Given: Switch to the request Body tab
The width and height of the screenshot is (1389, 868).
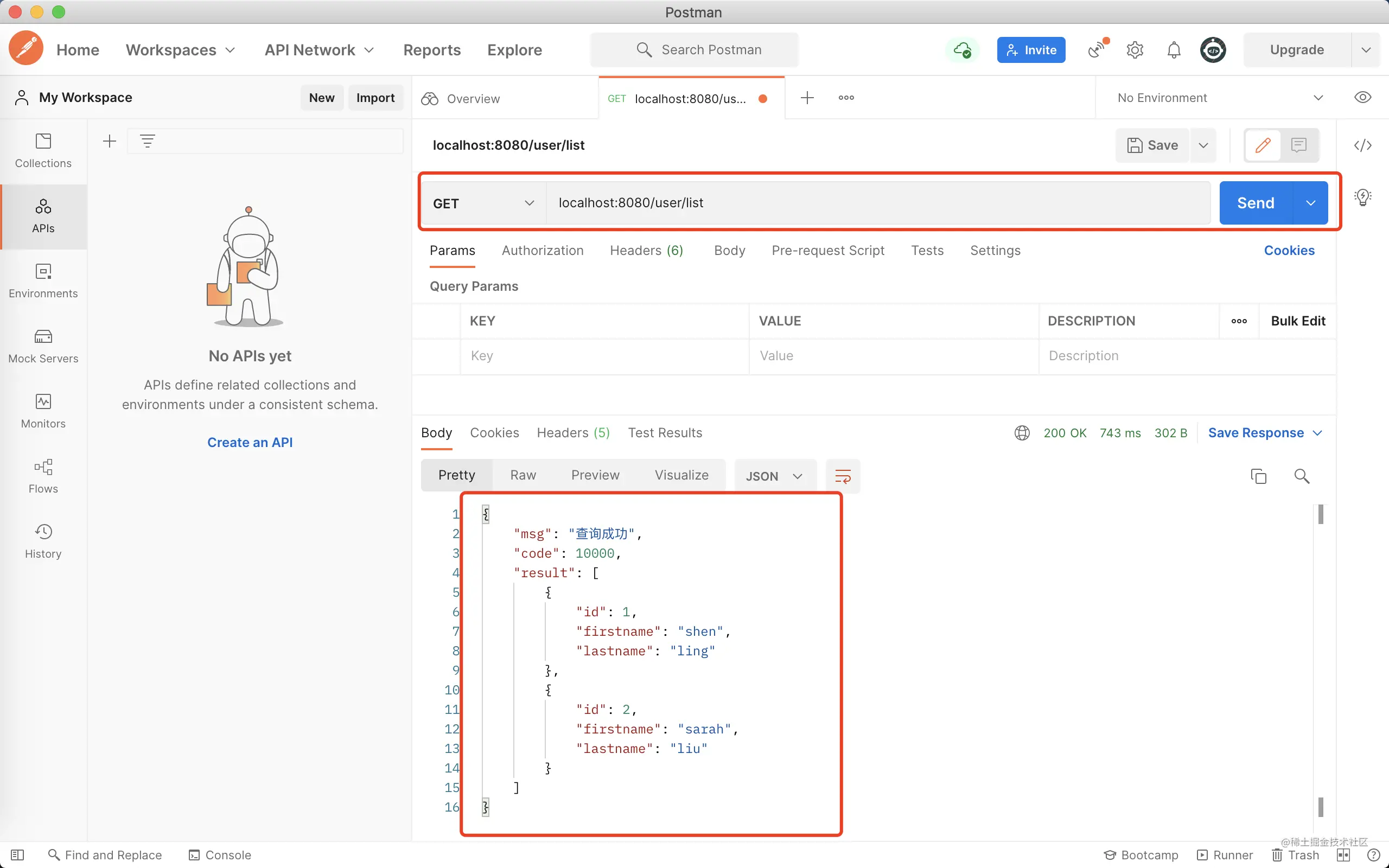Looking at the screenshot, I should pyautogui.click(x=730, y=250).
